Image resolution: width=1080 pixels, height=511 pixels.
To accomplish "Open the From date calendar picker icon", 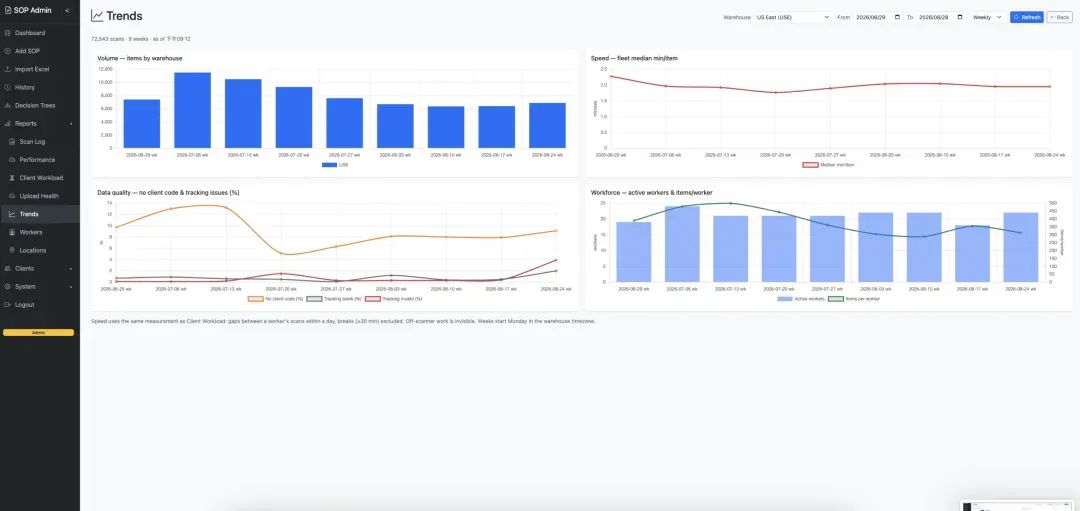I will tap(897, 17).
